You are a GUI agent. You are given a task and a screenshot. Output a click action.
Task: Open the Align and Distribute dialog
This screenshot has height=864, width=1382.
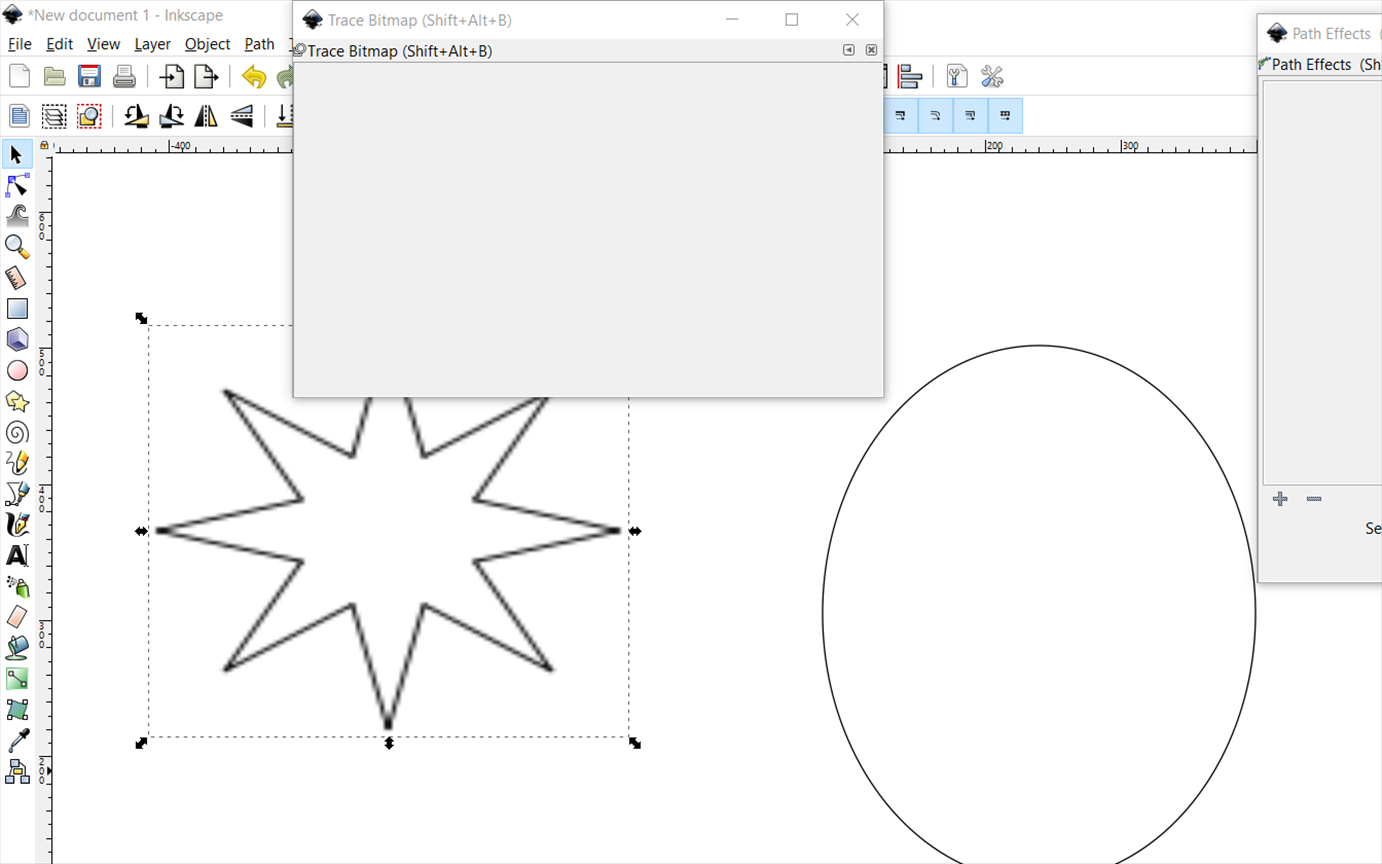[909, 77]
